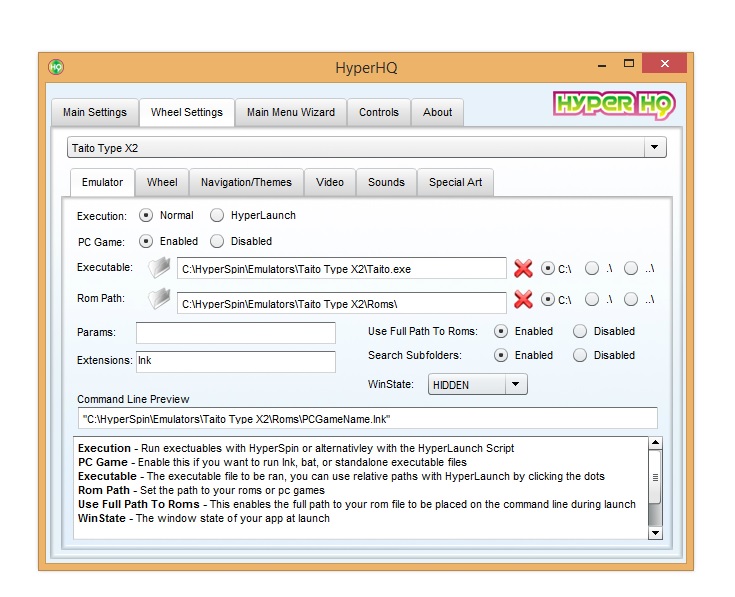Select .\ relative path for Rom Path
This screenshot has height=597, width=735.
592,299
